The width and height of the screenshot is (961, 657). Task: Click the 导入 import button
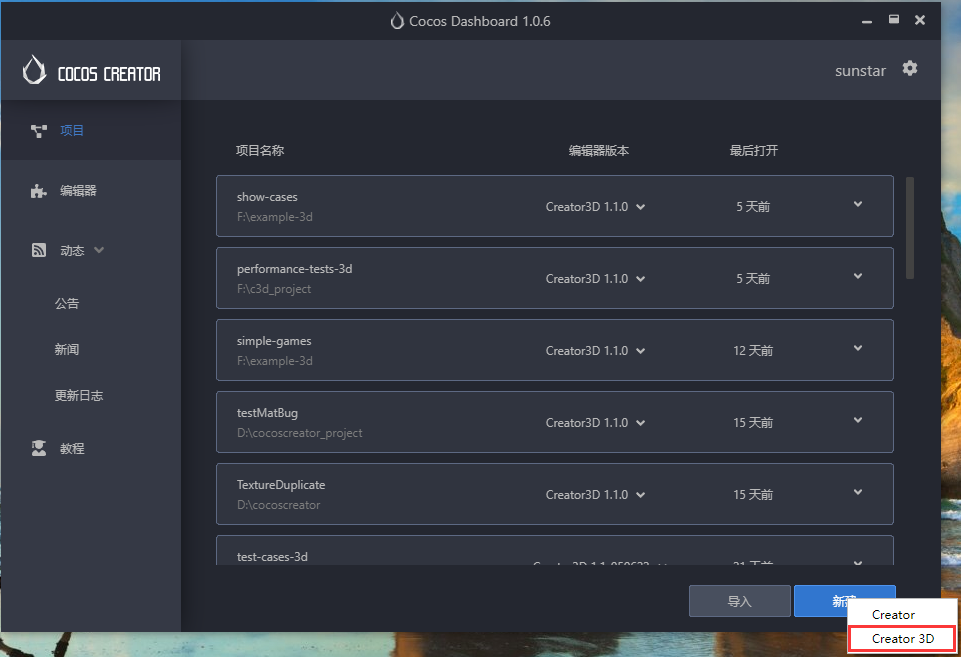pyautogui.click(x=740, y=601)
